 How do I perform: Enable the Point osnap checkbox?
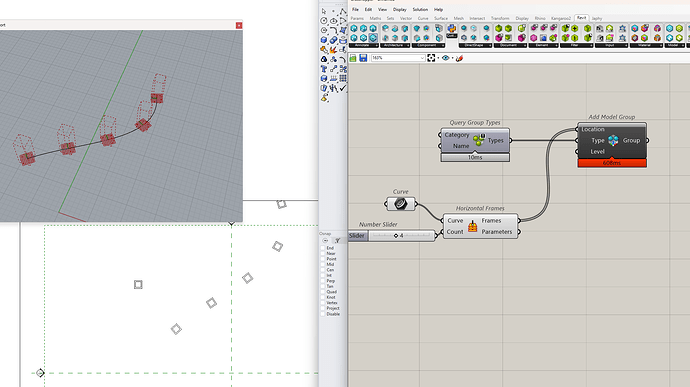coord(323,259)
